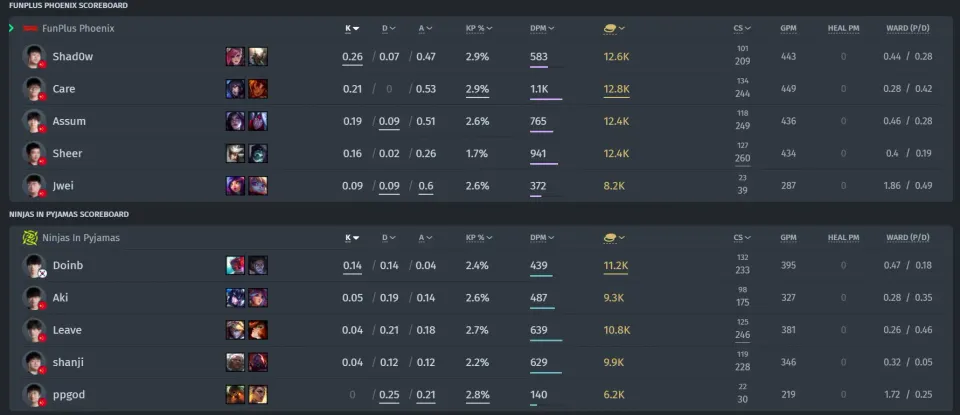Click the gold coin icon in Ninjas header
Image resolution: width=960 pixels, height=415 pixels.
[x=610, y=237]
